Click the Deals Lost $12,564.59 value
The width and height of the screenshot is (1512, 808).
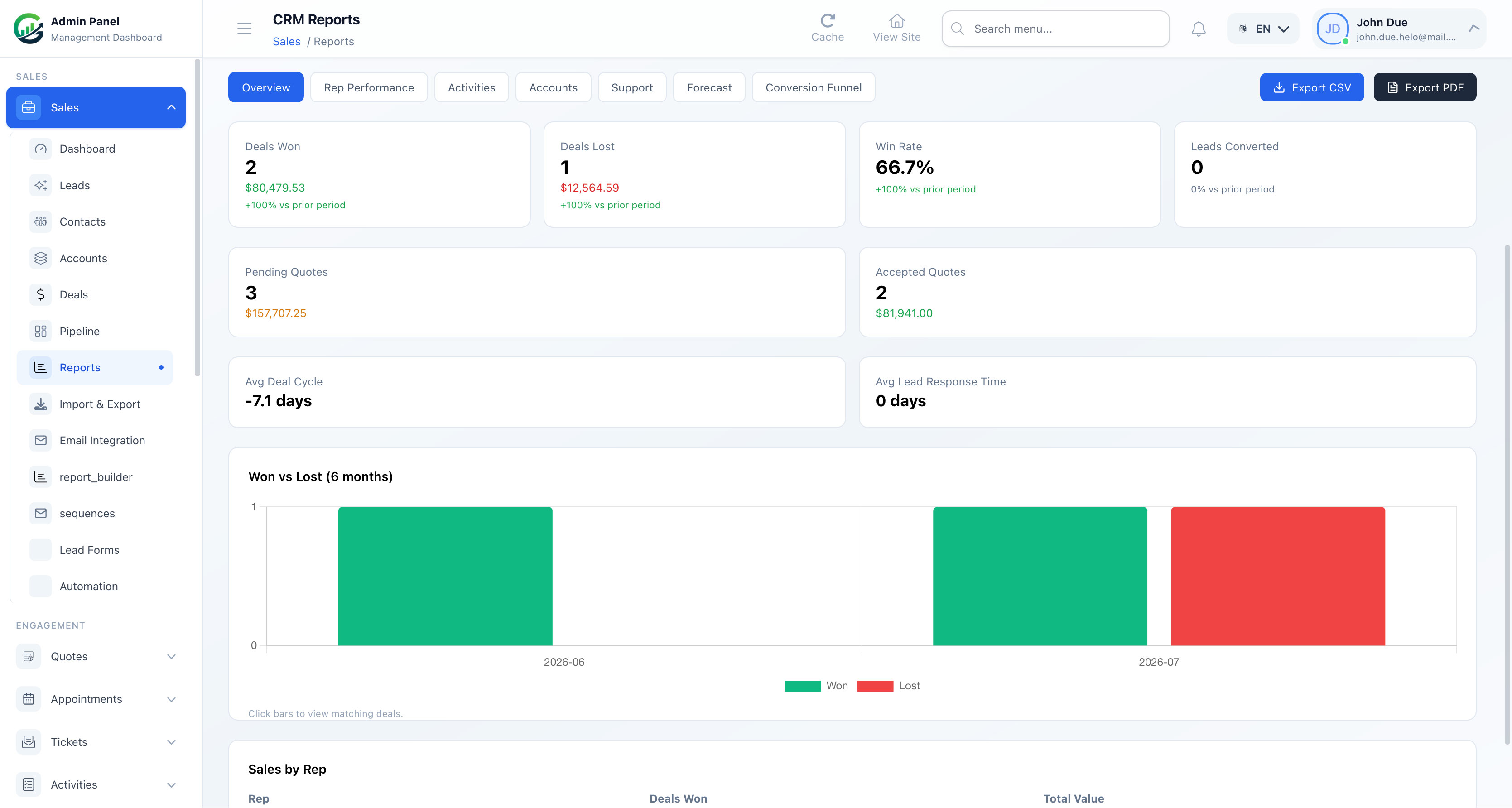click(x=589, y=188)
